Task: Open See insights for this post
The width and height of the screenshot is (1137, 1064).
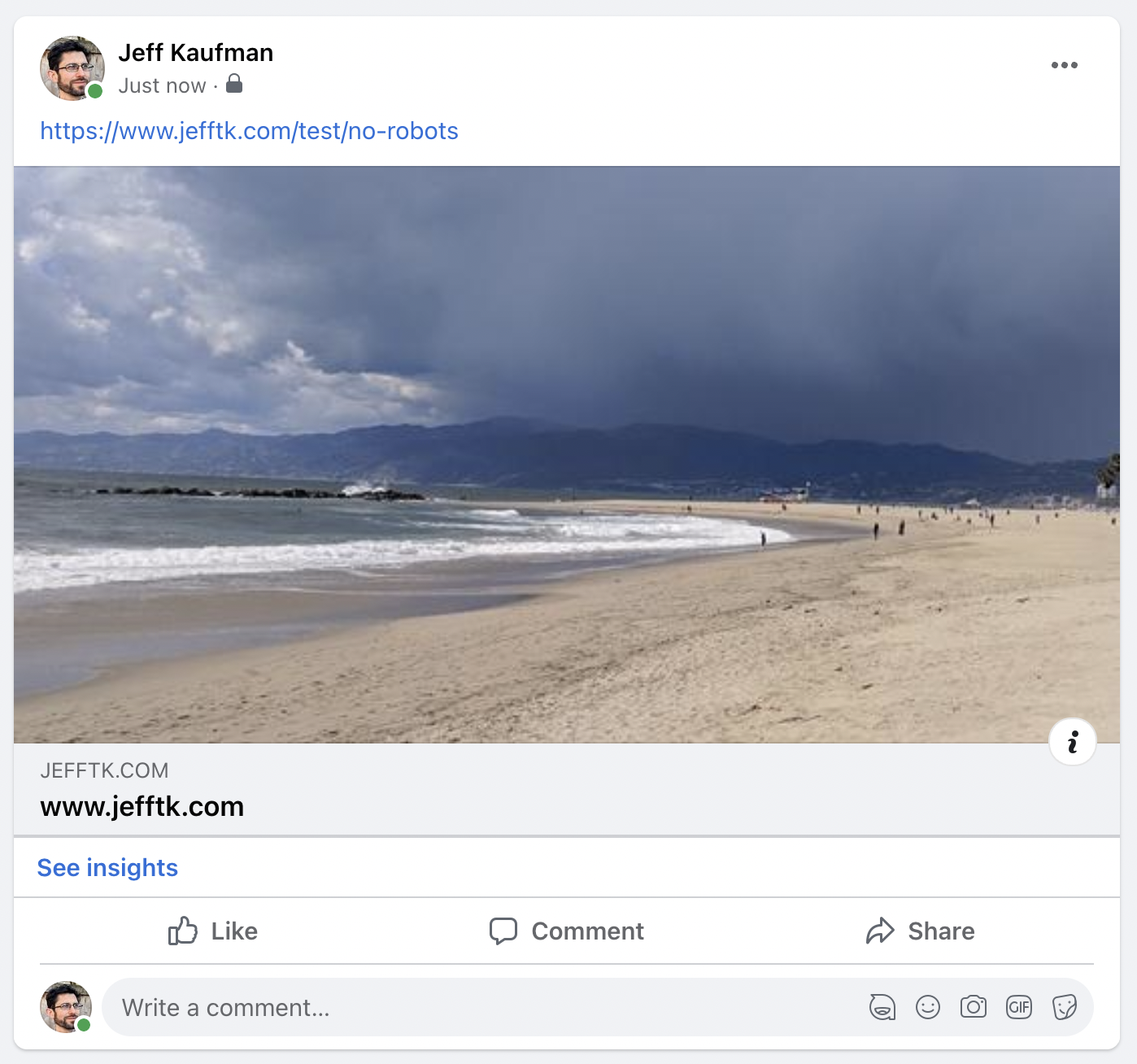Action: pos(107,867)
